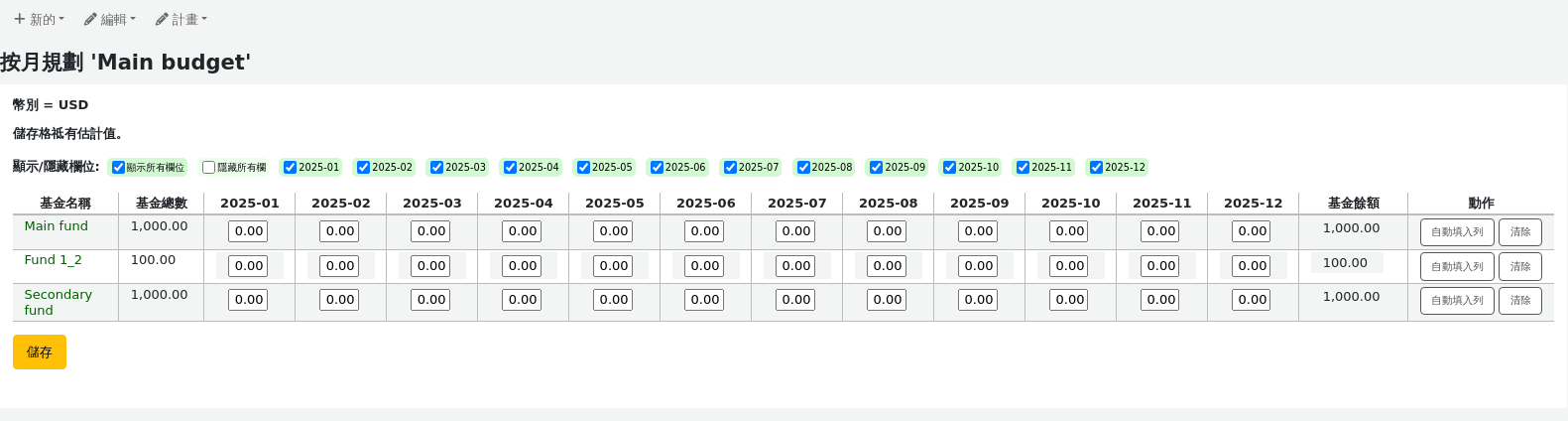Viewport: 1568px width, 421px height.
Task: Click the pencil icon beside 計畫
Action: click(x=162, y=19)
